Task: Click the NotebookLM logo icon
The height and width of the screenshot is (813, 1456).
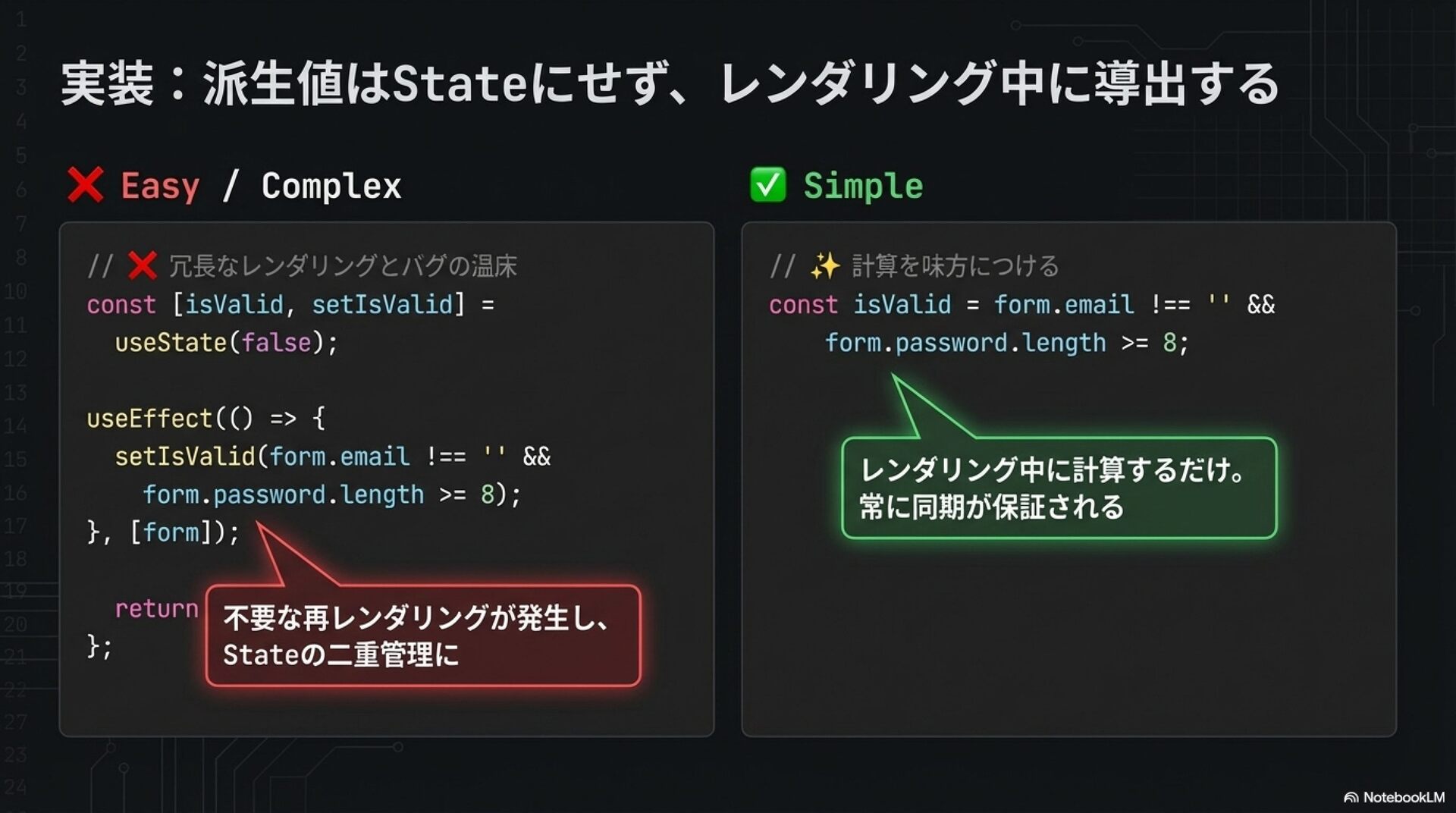Action: [1351, 797]
